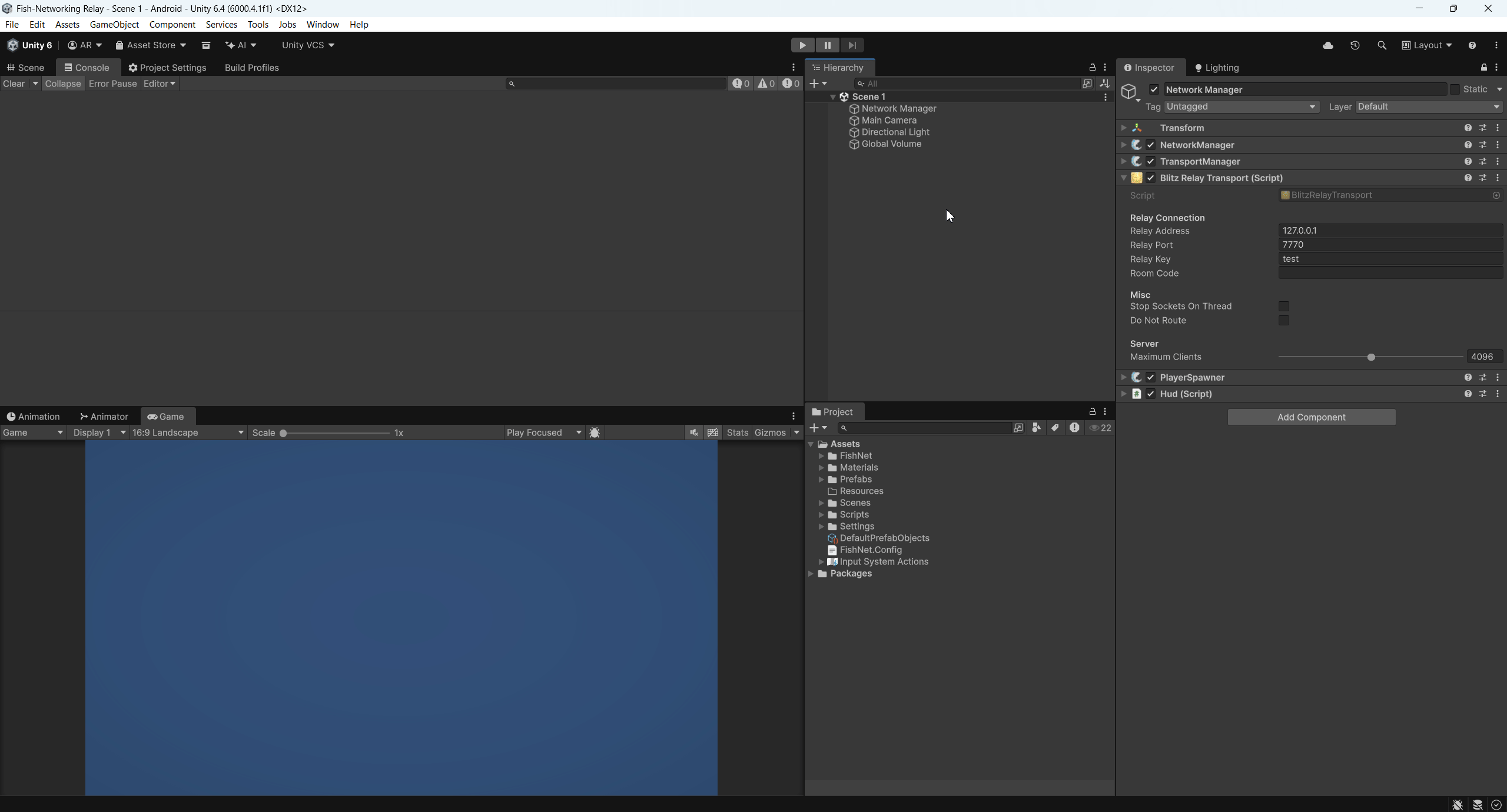The height and width of the screenshot is (812, 1507).
Task: Open the Layer dropdown showing Default
Action: (x=1428, y=107)
